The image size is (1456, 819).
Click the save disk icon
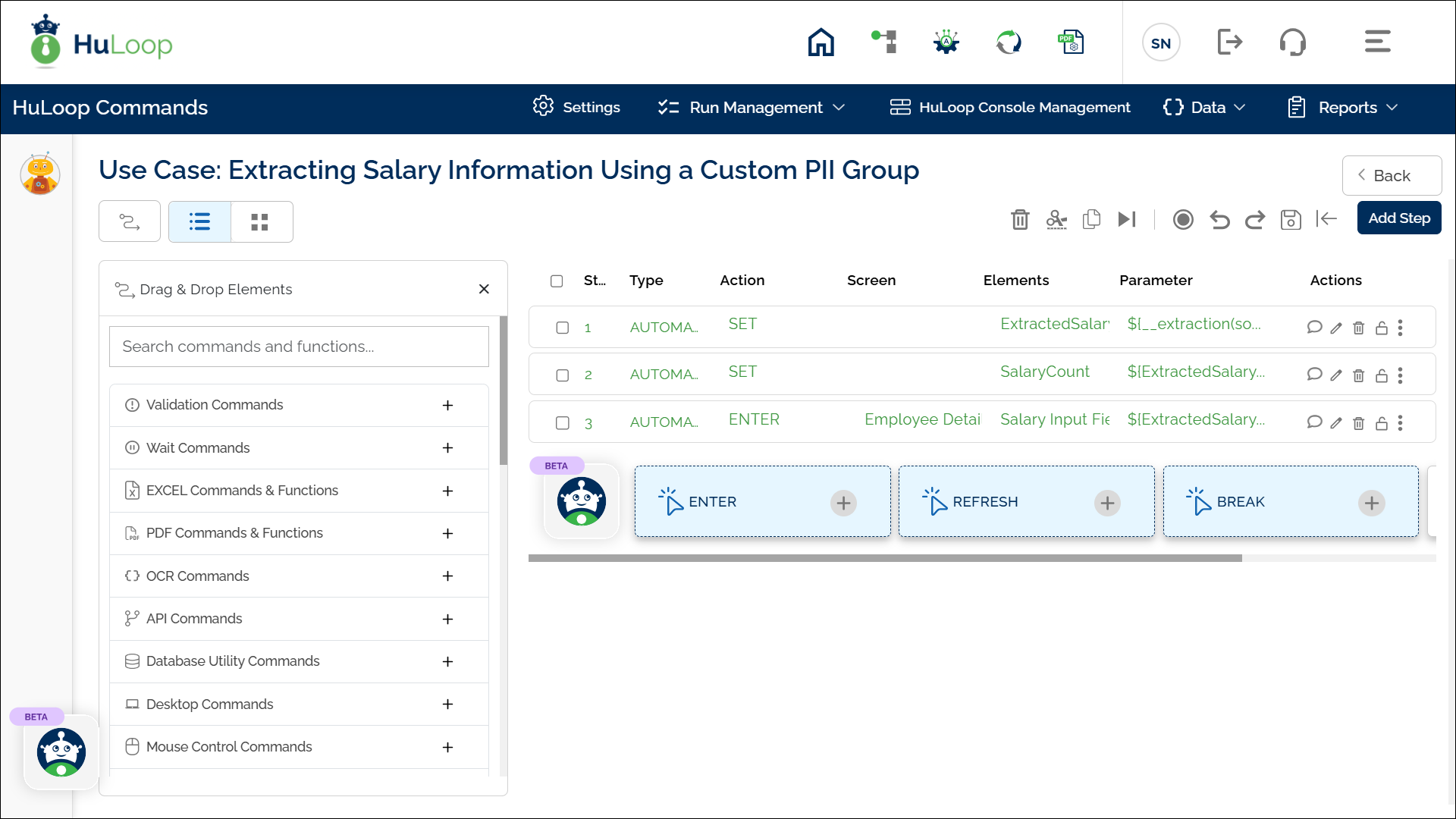(x=1291, y=220)
